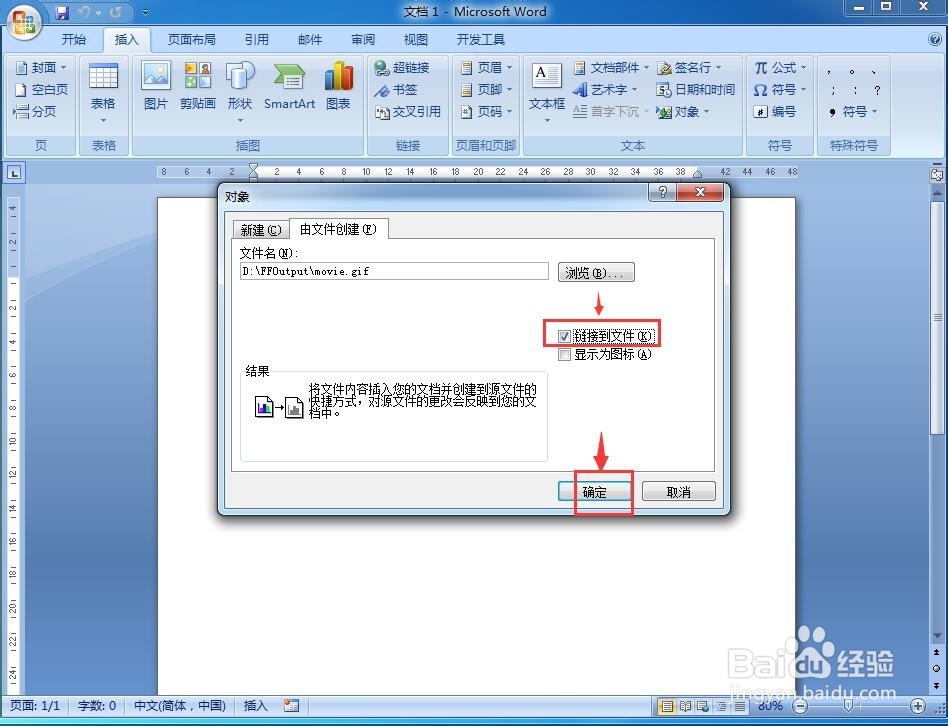Click language indicator 中文(简体，中国)
This screenshot has height=726, width=948.
pos(180,705)
